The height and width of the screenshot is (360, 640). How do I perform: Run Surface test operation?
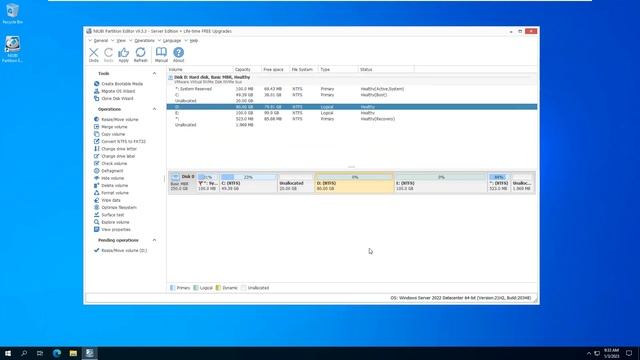[109, 215]
